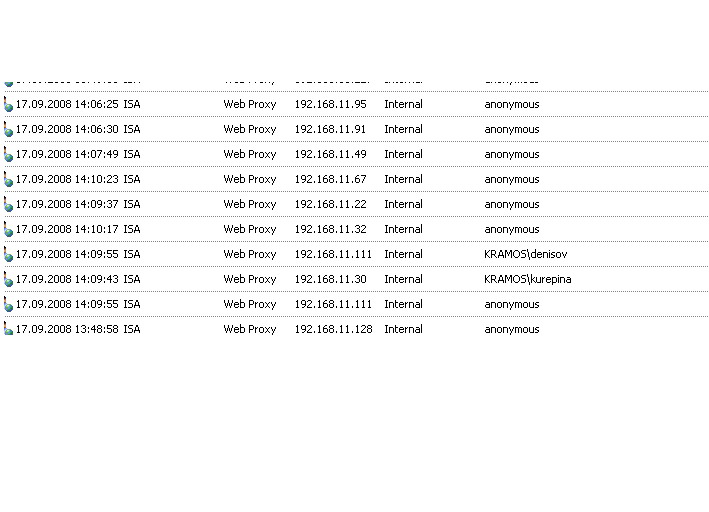This screenshot has width=709, height=512.
Task: Click Web Proxy in the 192.168.11.67 row
Action: click(x=250, y=179)
